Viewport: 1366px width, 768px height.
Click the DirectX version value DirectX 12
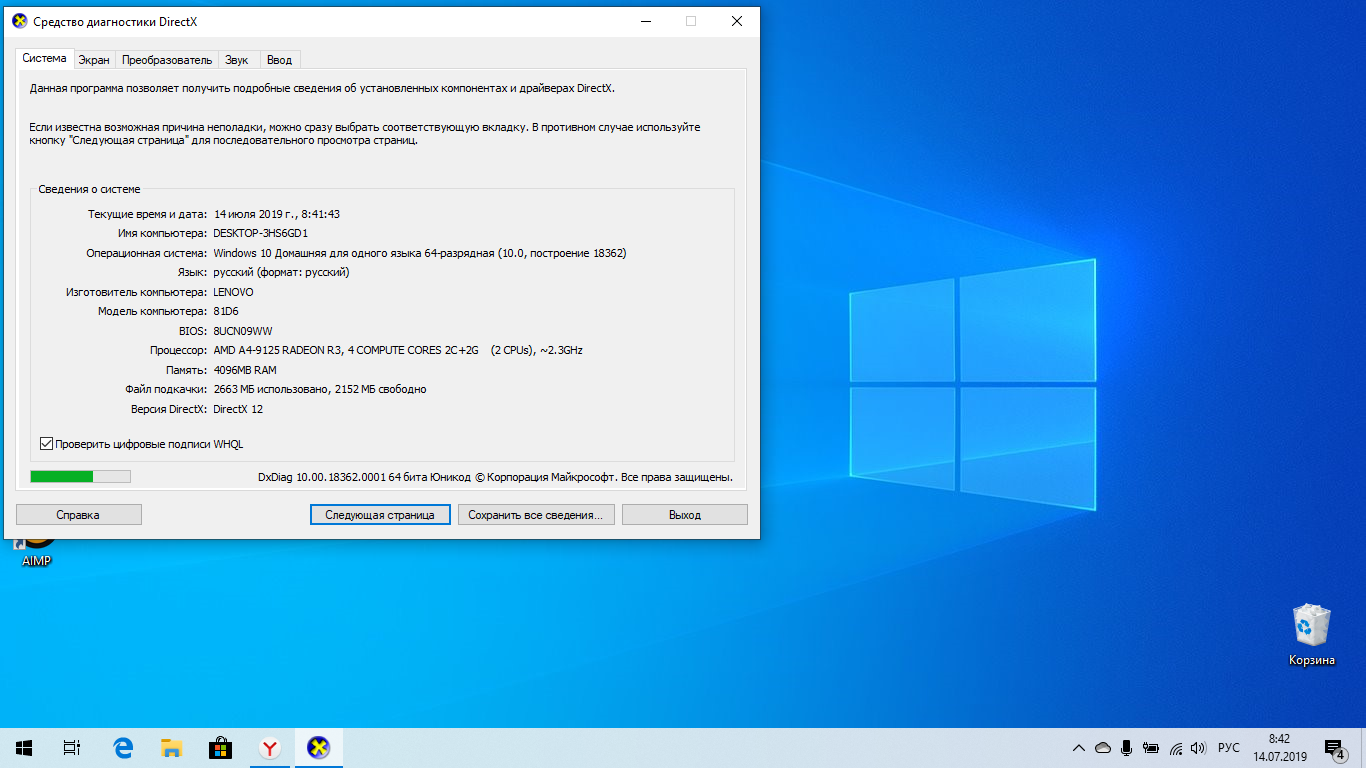click(238, 409)
